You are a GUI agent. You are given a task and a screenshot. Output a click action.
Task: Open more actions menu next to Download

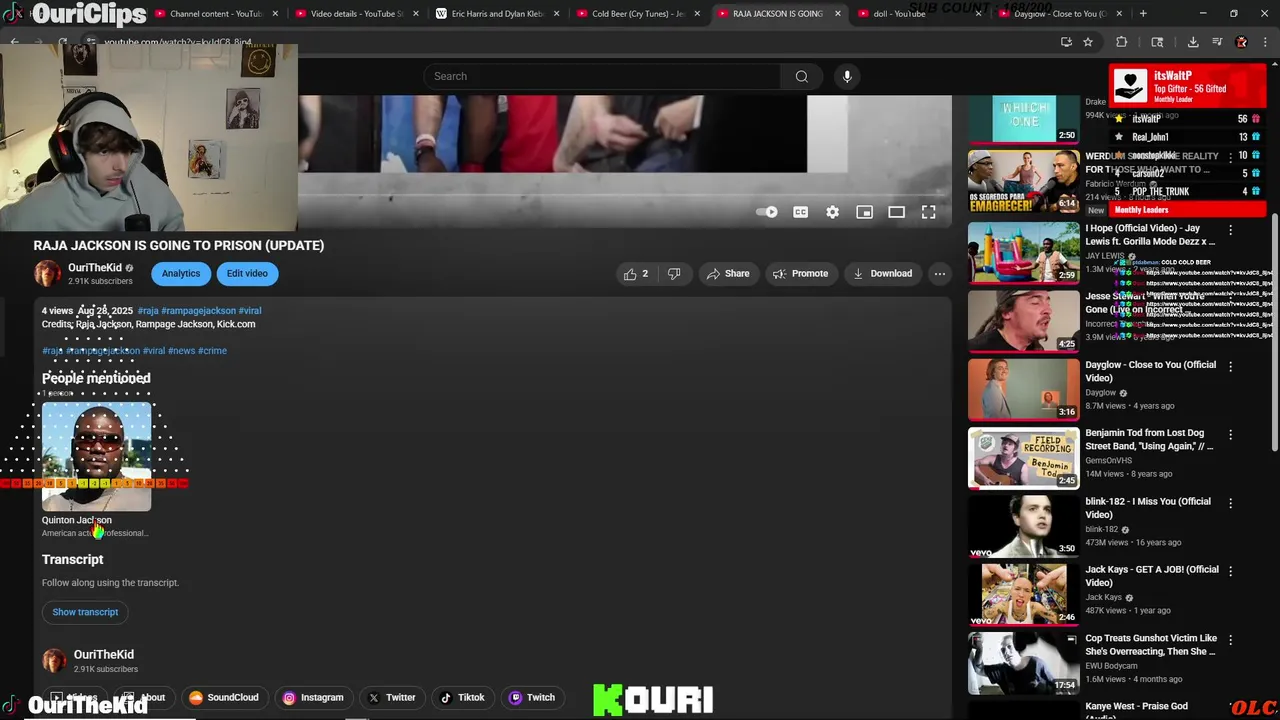tap(939, 273)
